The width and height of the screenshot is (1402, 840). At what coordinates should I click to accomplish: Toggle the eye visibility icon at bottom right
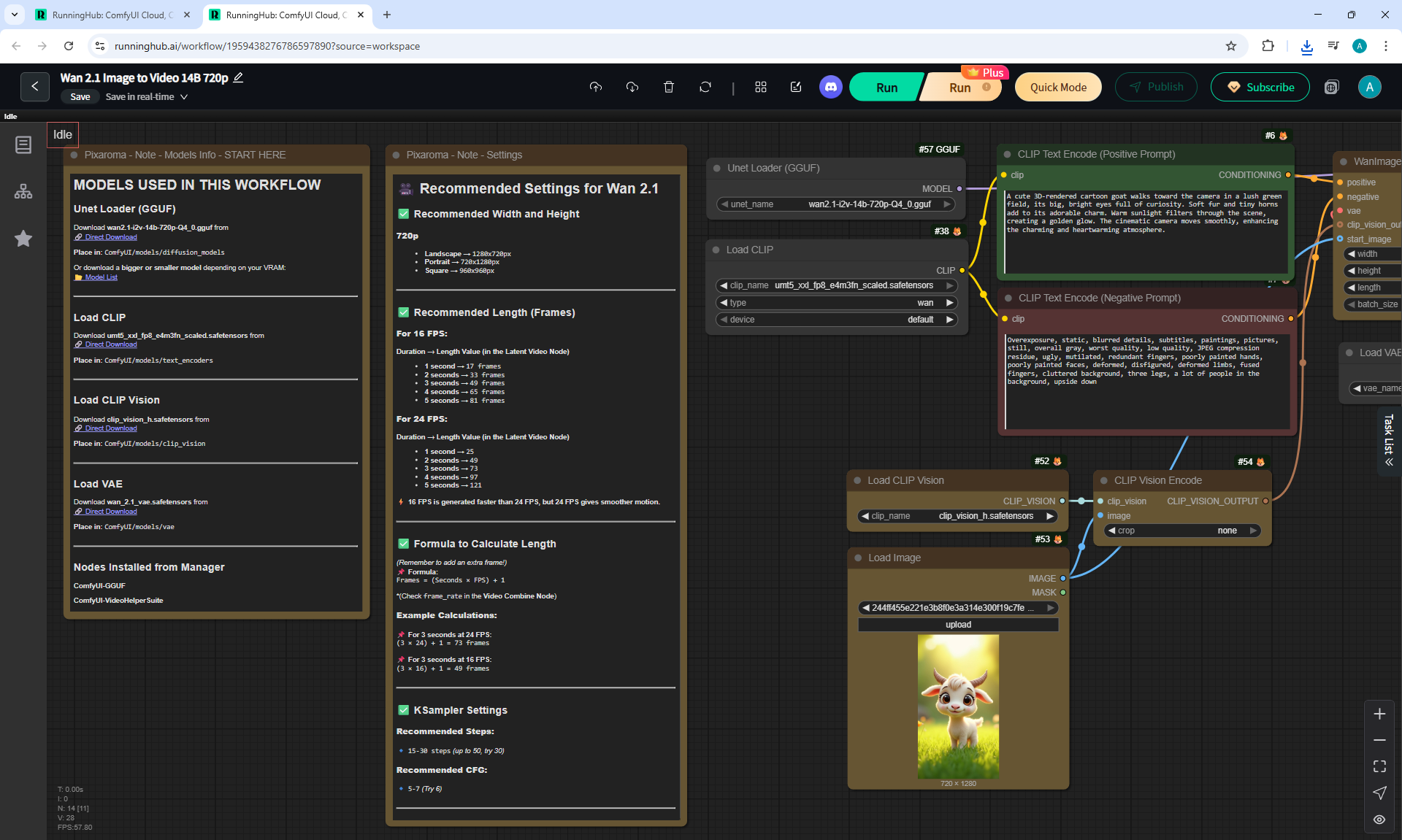click(1379, 820)
